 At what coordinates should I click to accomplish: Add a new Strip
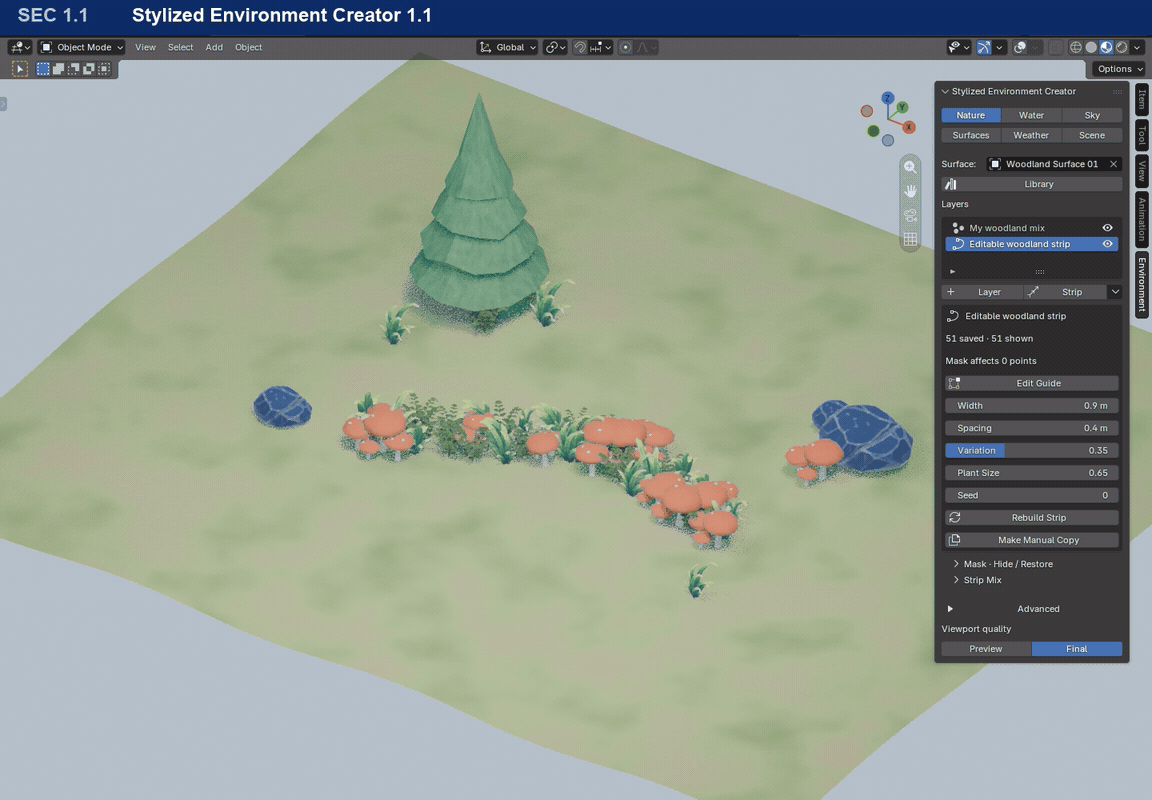(x=1065, y=292)
